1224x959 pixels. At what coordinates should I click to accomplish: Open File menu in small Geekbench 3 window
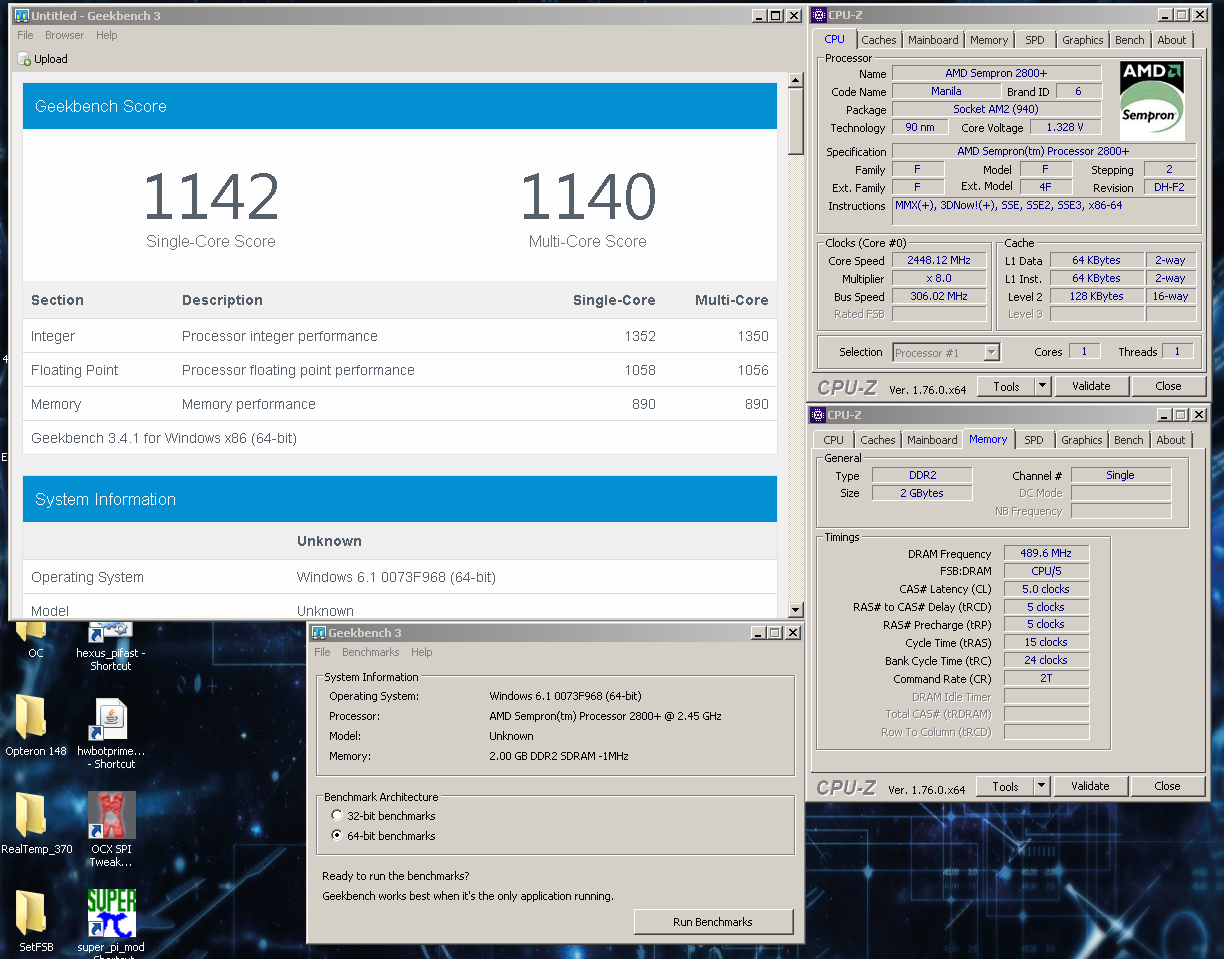point(322,652)
